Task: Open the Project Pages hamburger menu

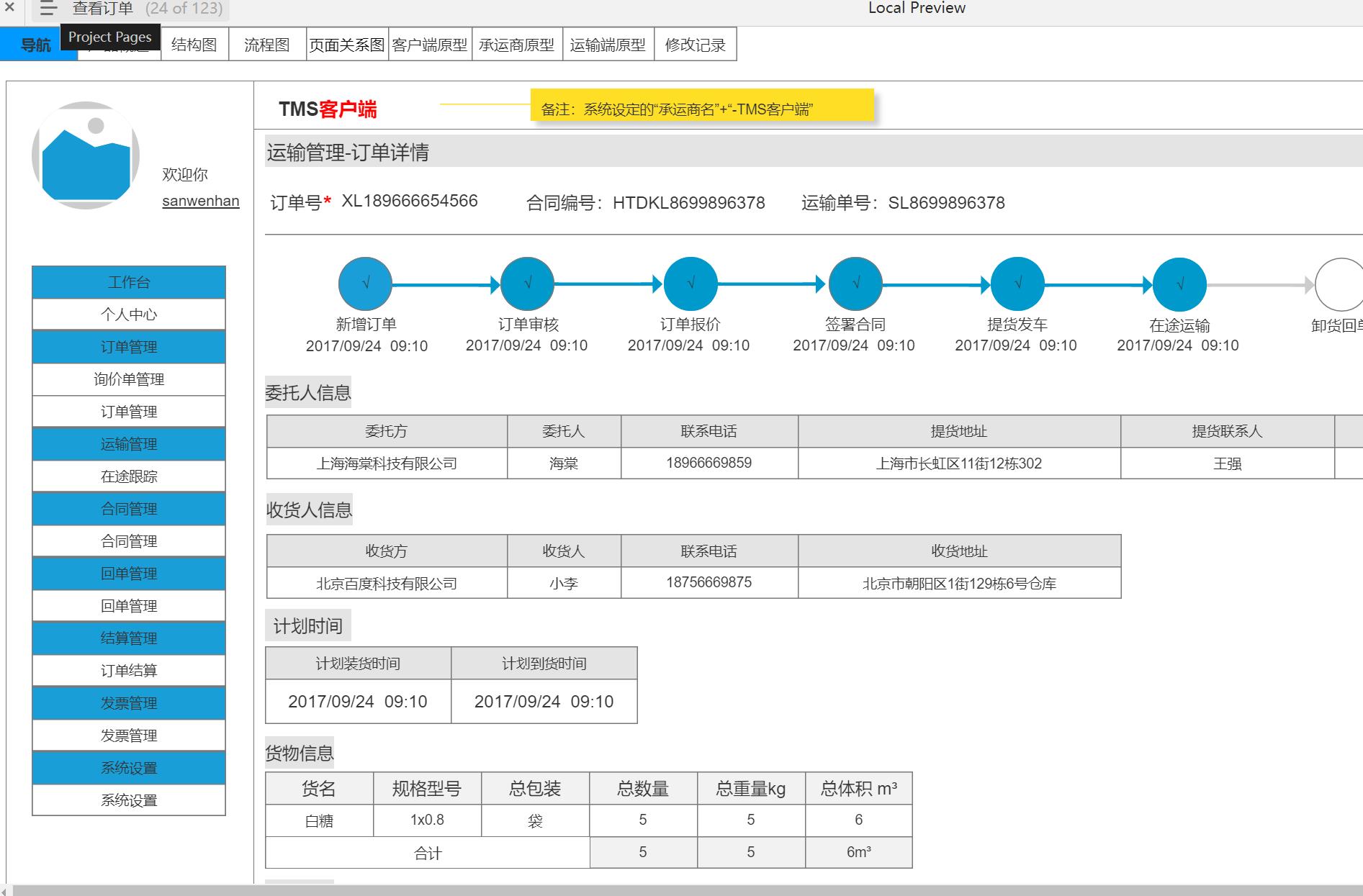Action: pyautogui.click(x=48, y=9)
